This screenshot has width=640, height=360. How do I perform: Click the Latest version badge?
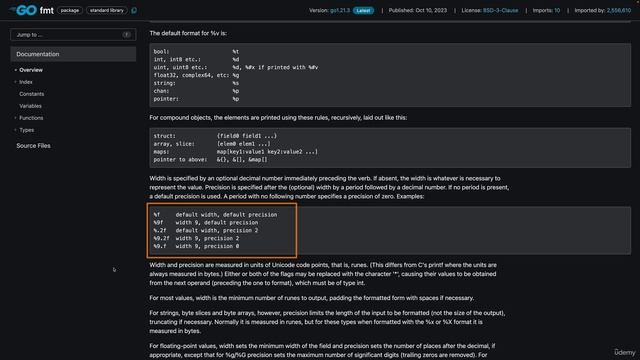pyautogui.click(x=363, y=10)
